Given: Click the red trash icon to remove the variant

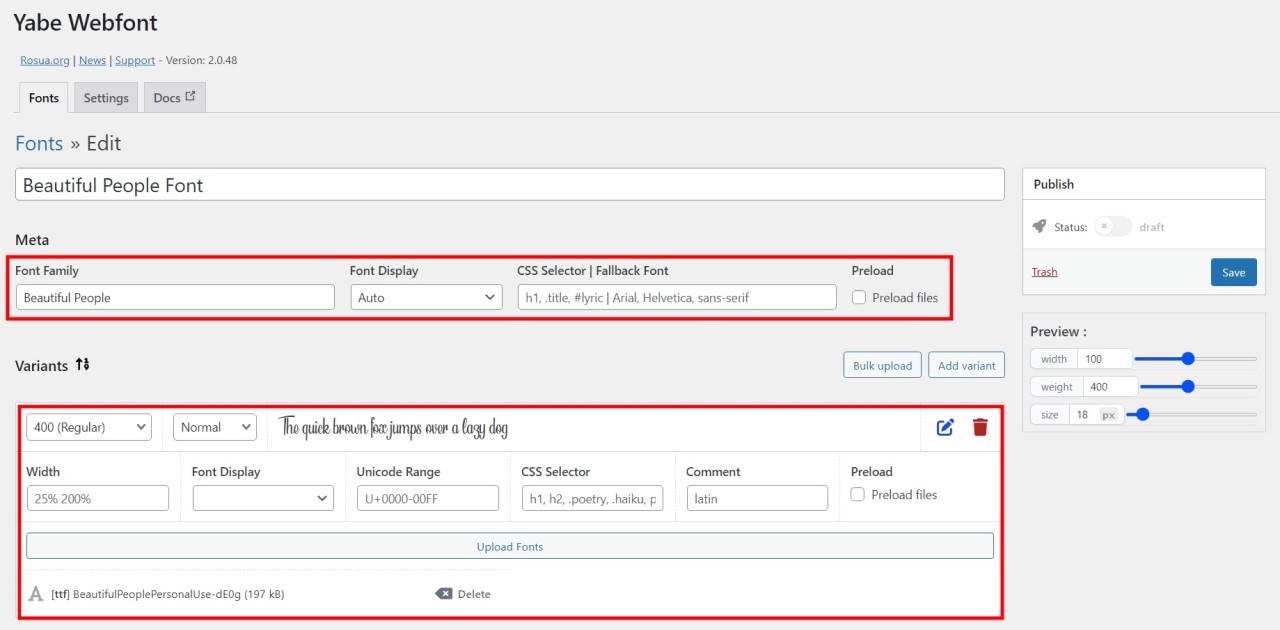Looking at the screenshot, I should pyautogui.click(x=980, y=427).
